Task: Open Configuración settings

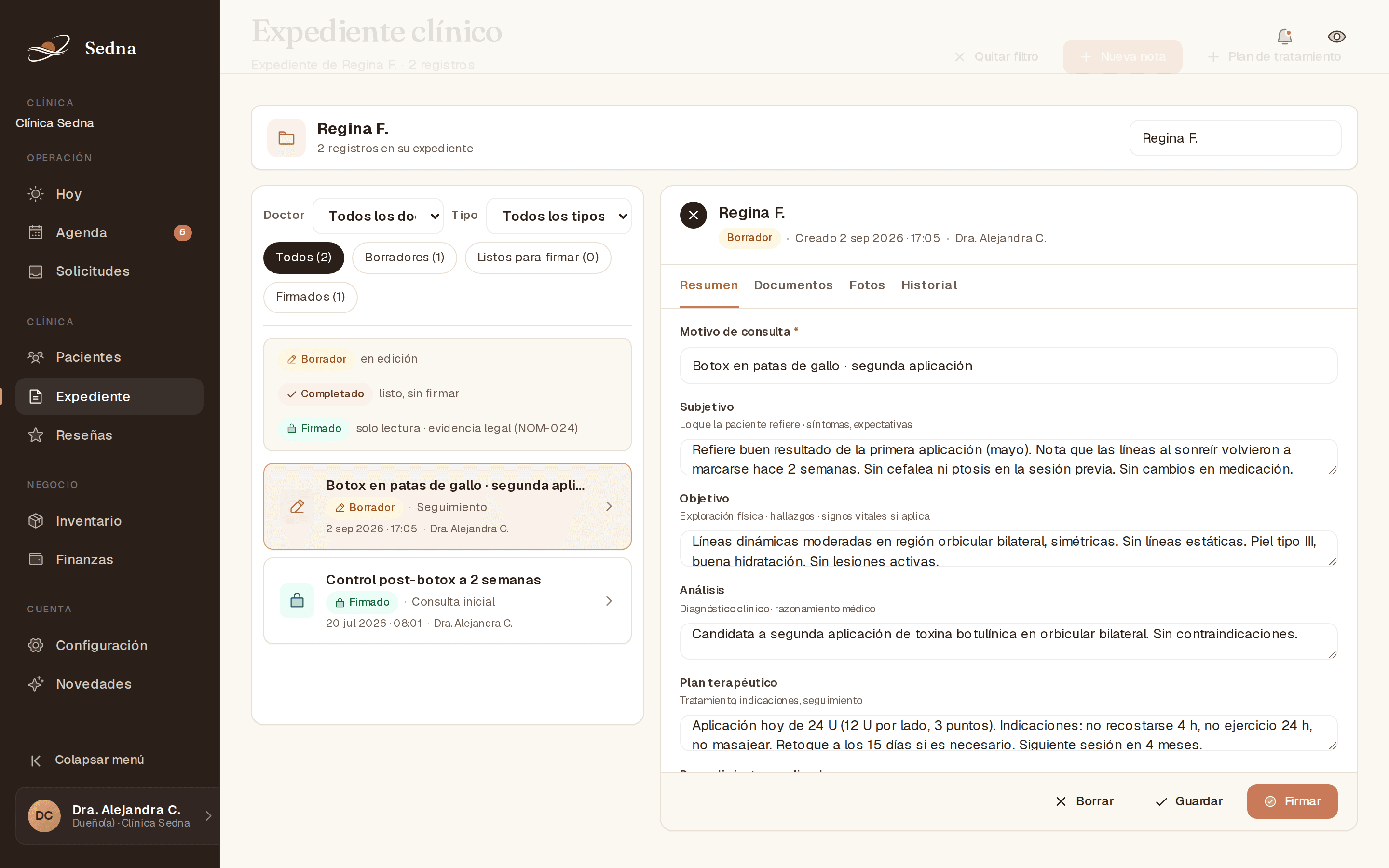Action: coord(109,645)
